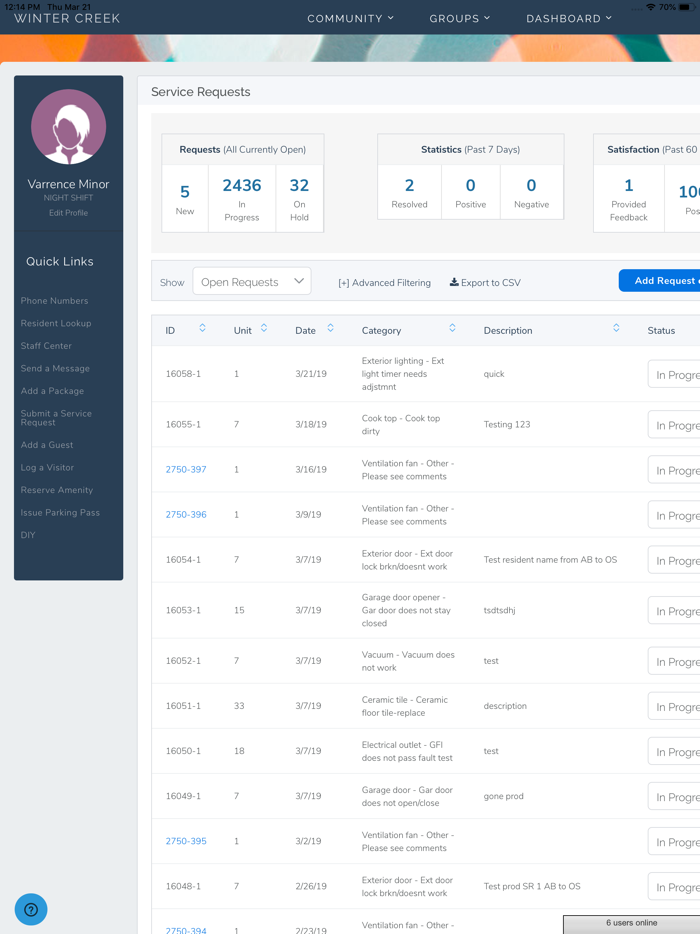Open the Groups menu
The width and height of the screenshot is (700, 934).
tap(459, 18)
